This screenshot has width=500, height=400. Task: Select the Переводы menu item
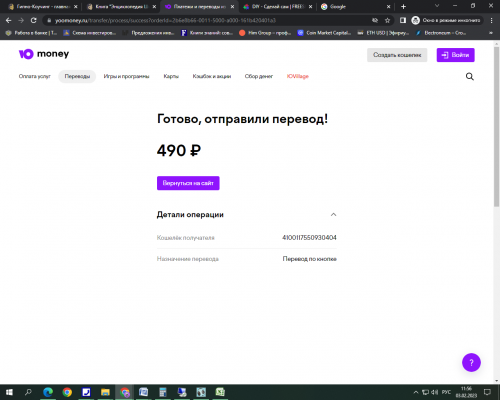[77, 76]
